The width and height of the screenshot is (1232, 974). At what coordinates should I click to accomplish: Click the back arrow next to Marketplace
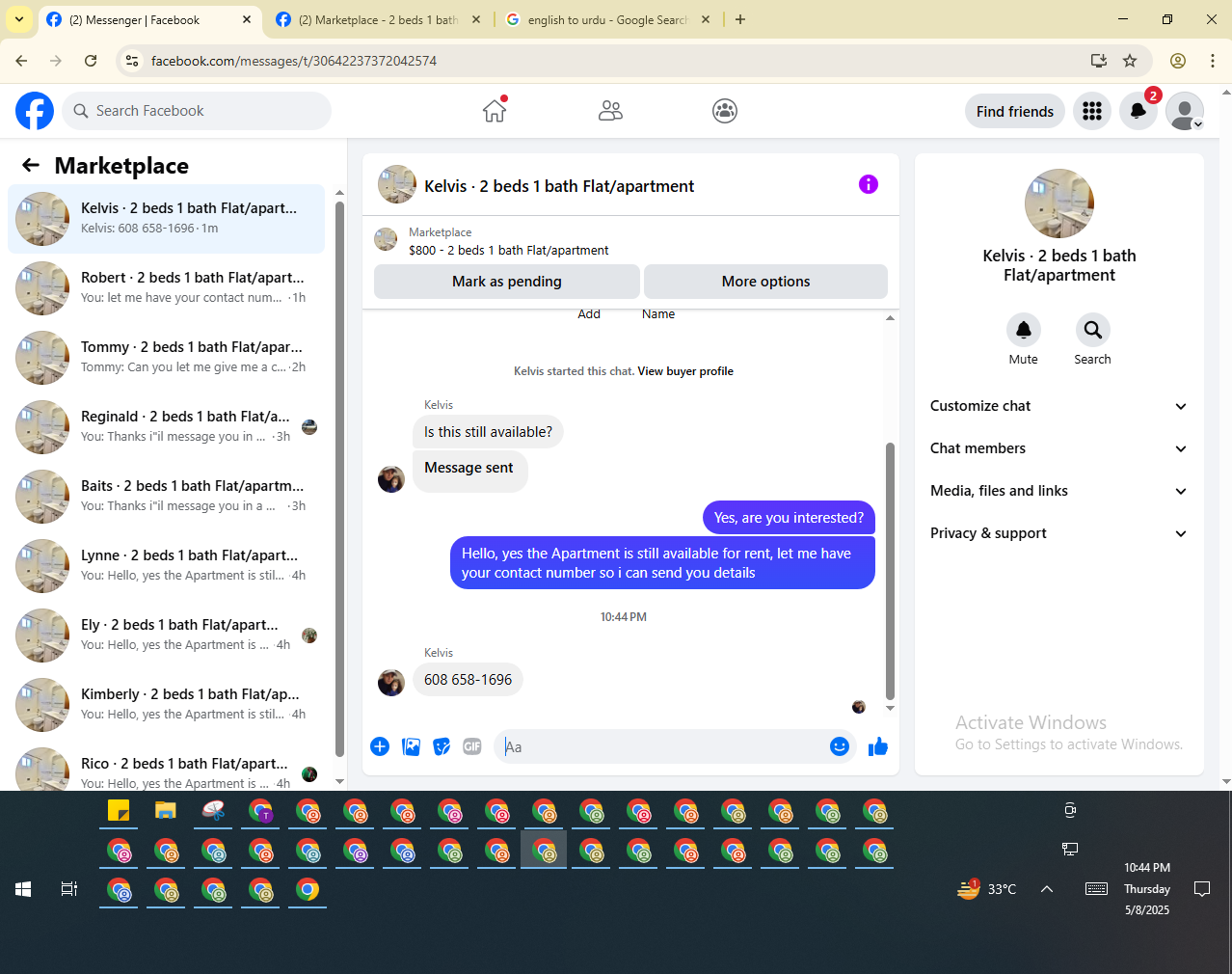(31, 165)
